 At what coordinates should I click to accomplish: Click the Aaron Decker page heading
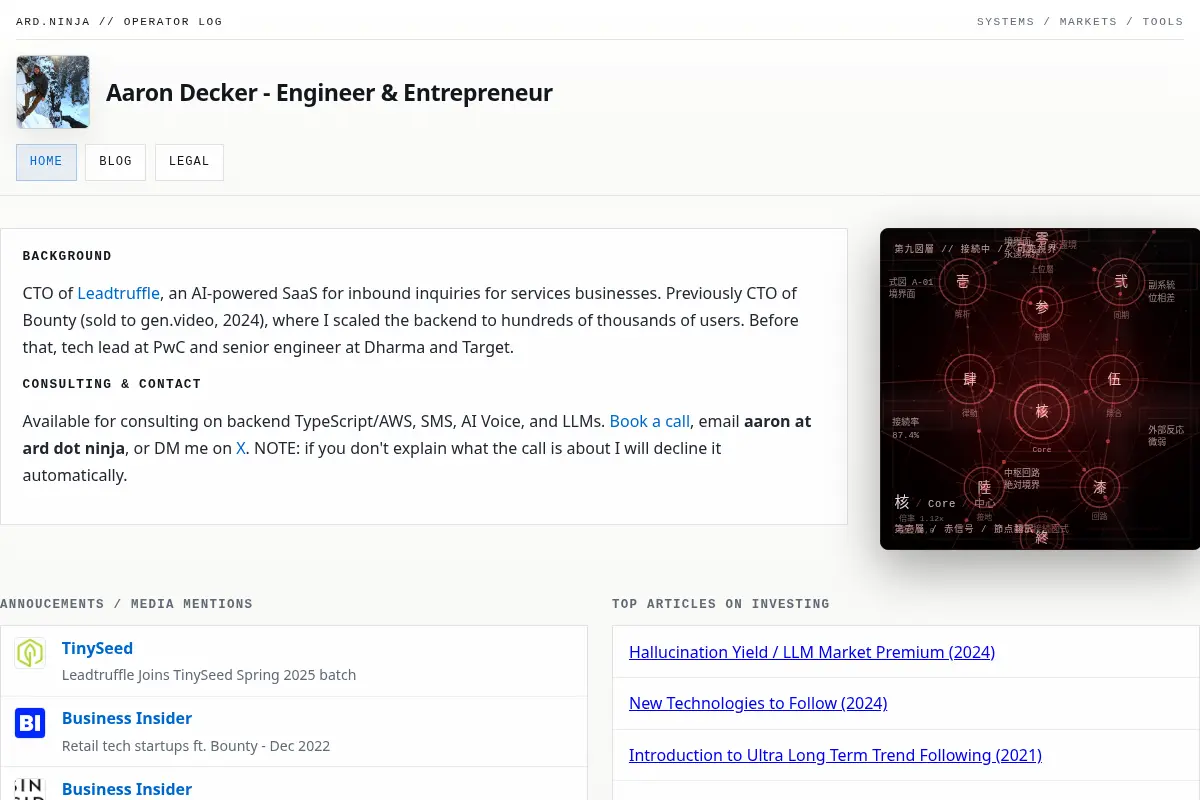(329, 92)
